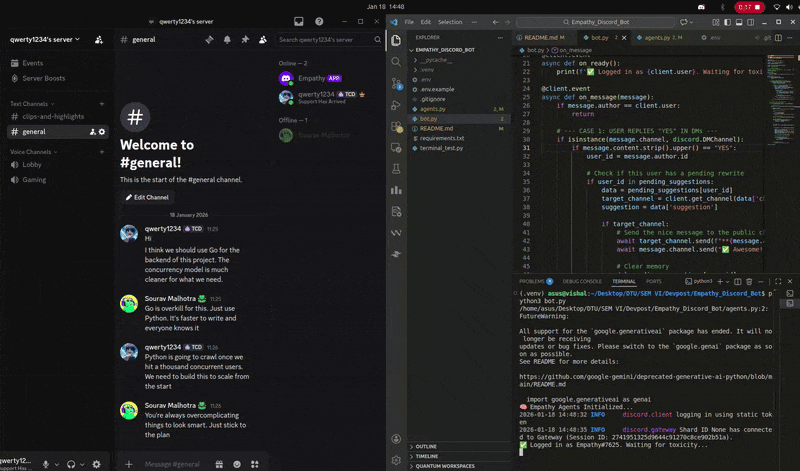Expand the __pycache__ folder in Explorer
This screenshot has height=471, width=800.
(x=435, y=60)
